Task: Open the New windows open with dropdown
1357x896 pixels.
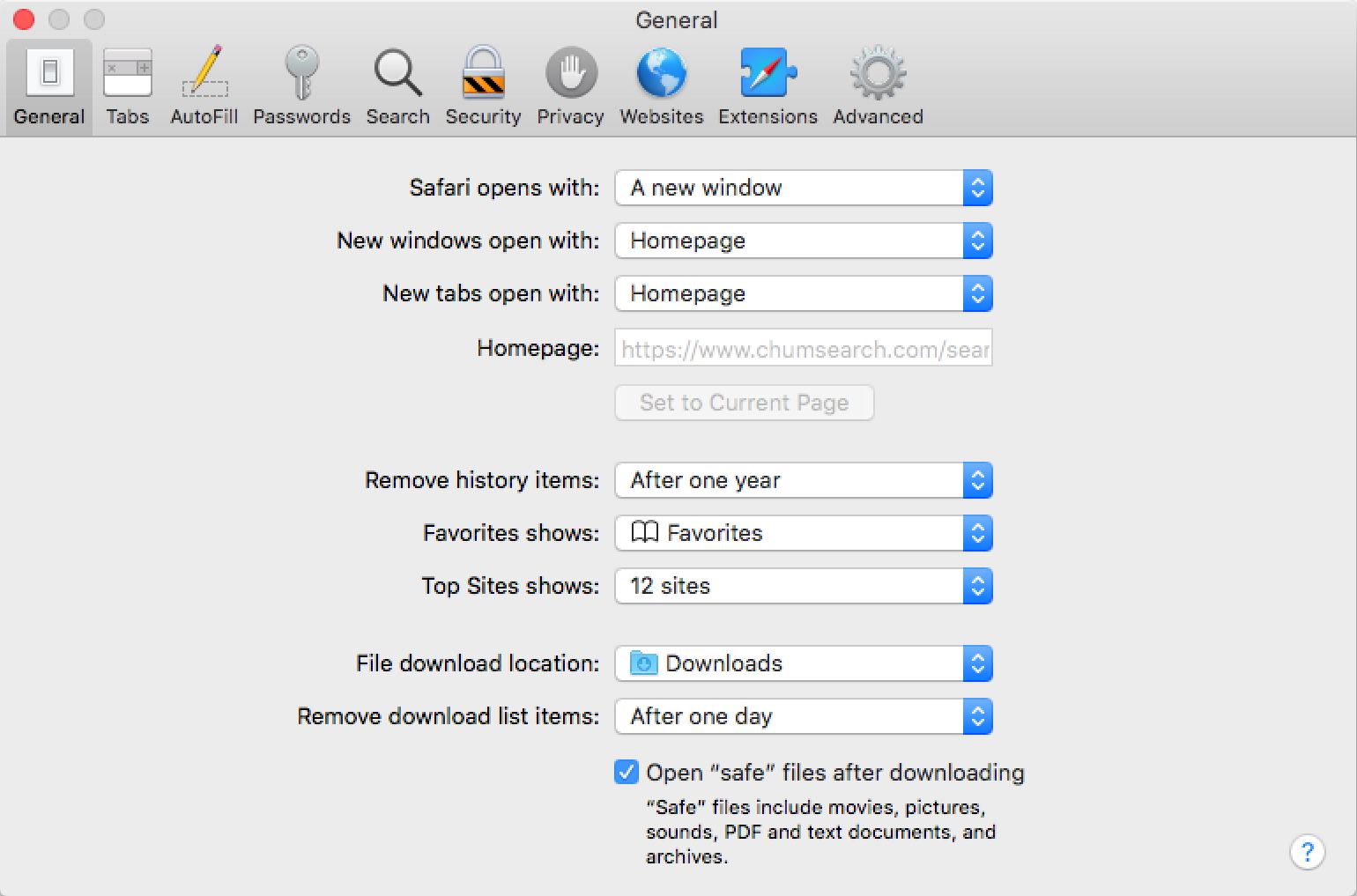Action: [x=803, y=241]
